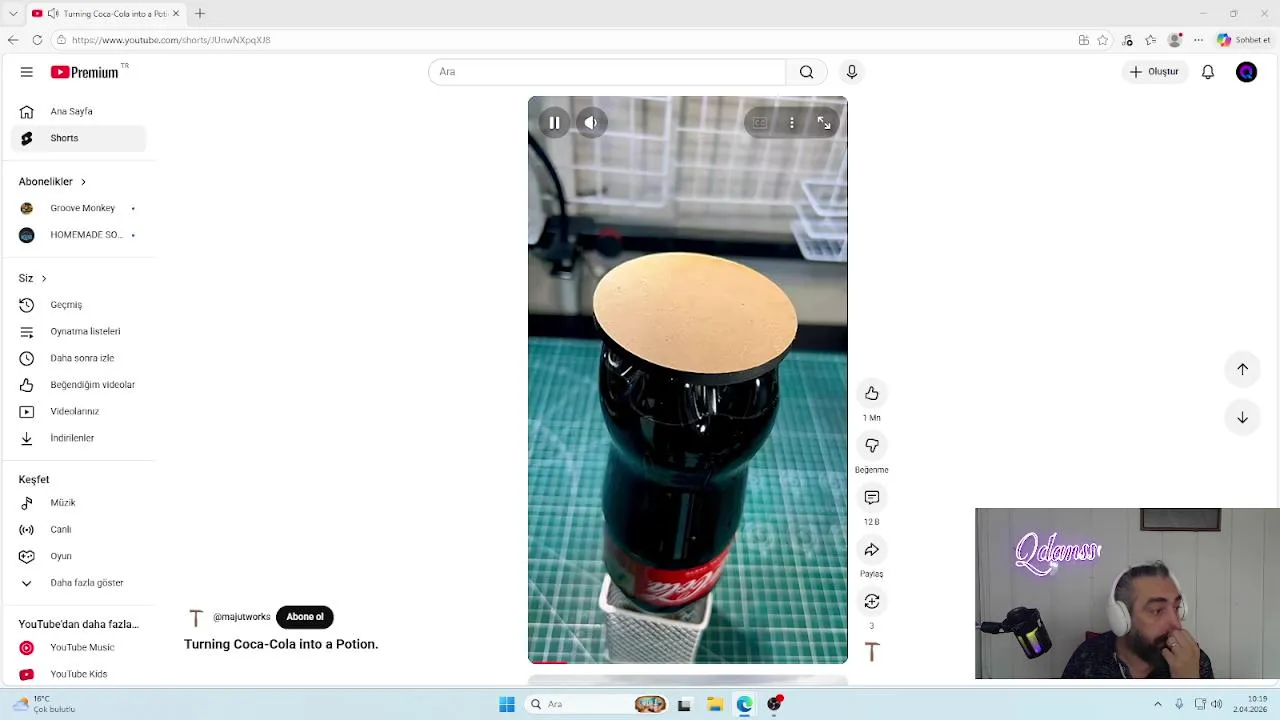Open the remix icon below Paylaş
Image resolution: width=1280 pixels, height=720 pixels.
click(x=872, y=601)
